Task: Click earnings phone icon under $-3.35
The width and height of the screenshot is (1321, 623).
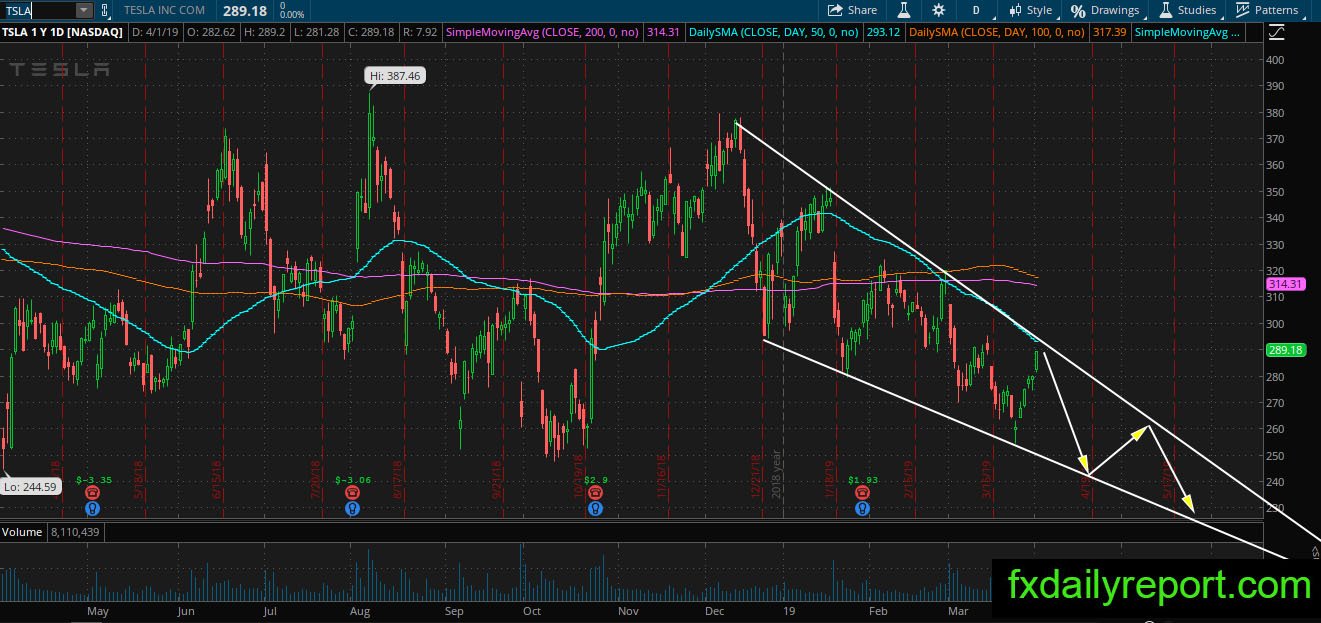Action: tap(92, 493)
